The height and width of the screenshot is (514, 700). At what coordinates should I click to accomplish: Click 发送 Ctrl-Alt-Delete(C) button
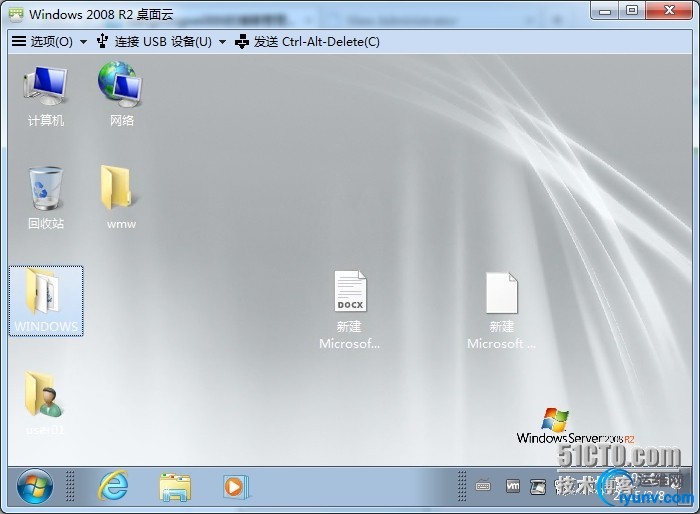click(x=307, y=42)
